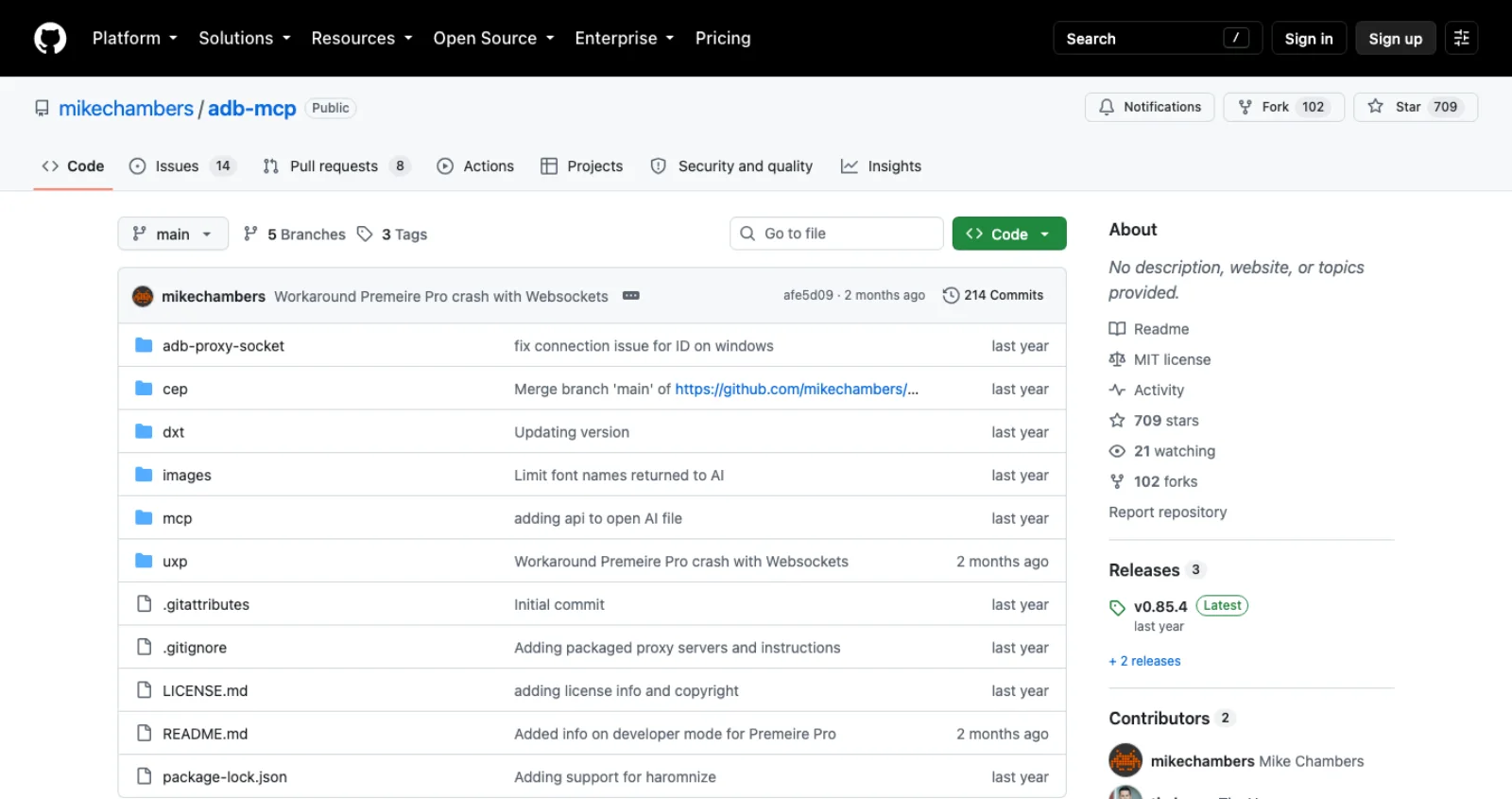Open the adb-mcp repository name link

252,109
